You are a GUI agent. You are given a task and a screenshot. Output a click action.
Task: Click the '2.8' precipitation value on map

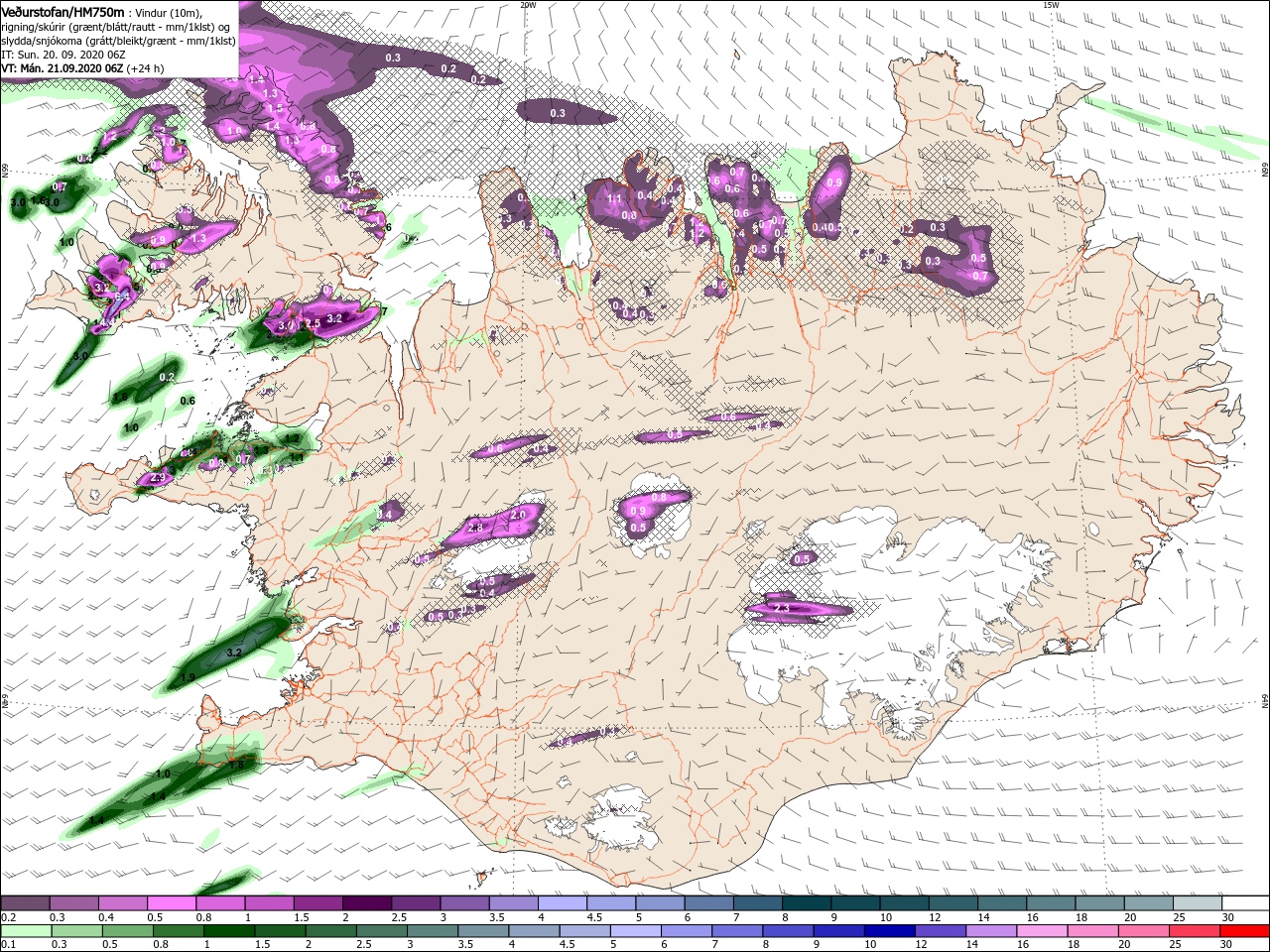coord(474,529)
